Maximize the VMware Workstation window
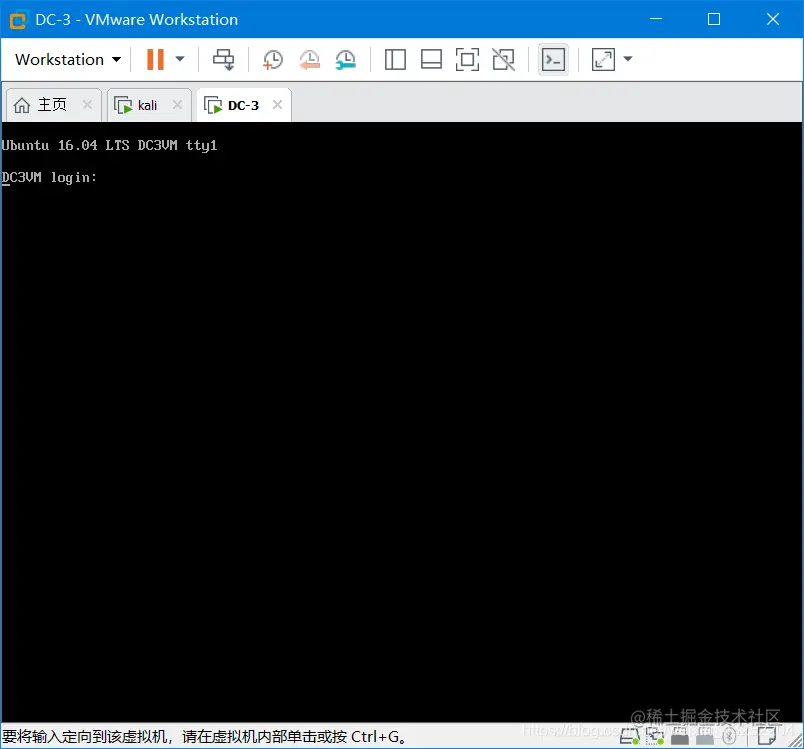The image size is (804, 749). click(714, 19)
